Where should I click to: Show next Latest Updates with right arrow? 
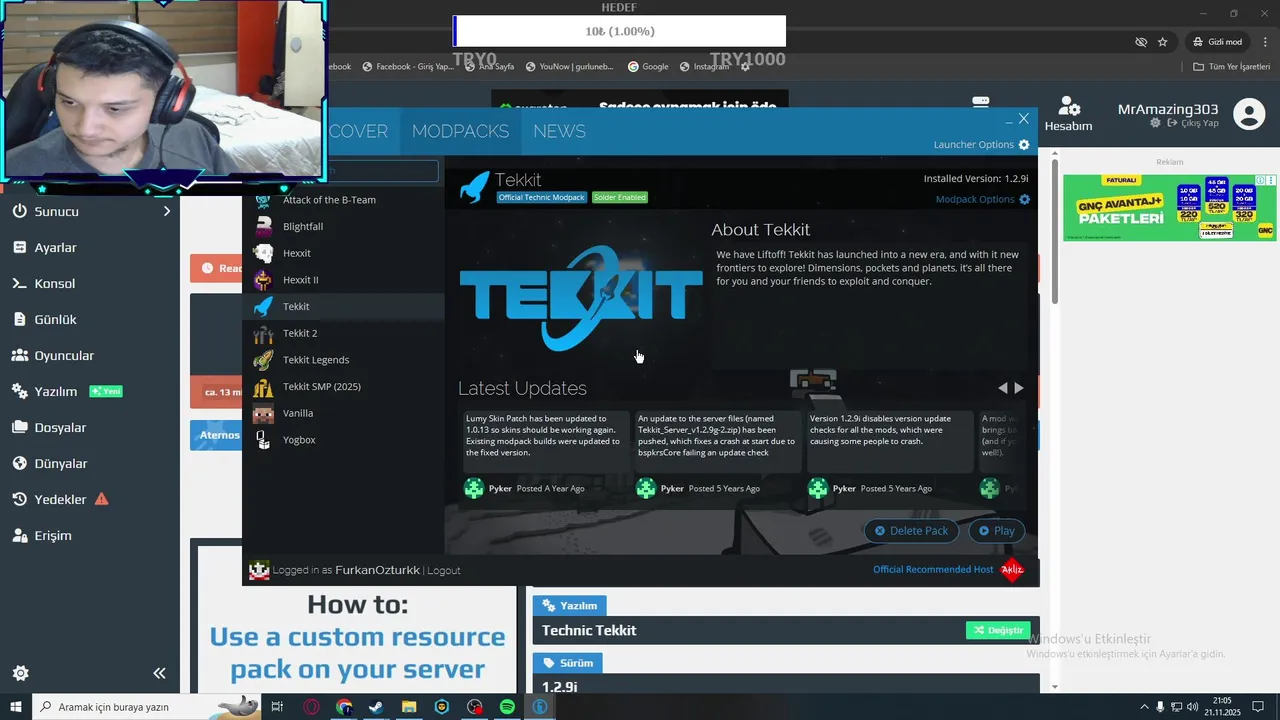coord(1019,388)
